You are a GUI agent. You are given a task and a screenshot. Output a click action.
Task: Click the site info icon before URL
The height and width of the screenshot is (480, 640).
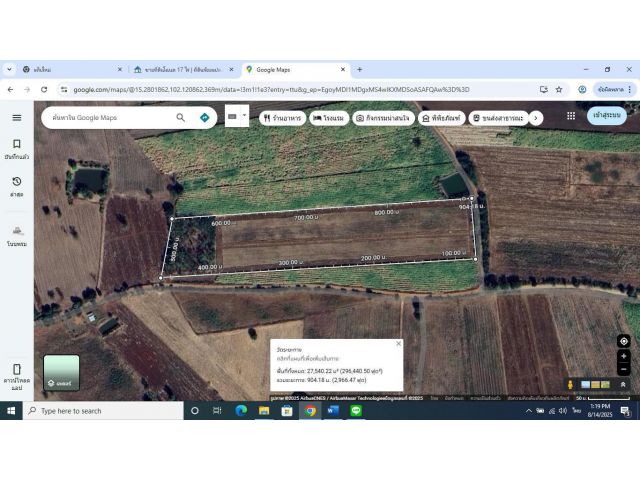64,89
